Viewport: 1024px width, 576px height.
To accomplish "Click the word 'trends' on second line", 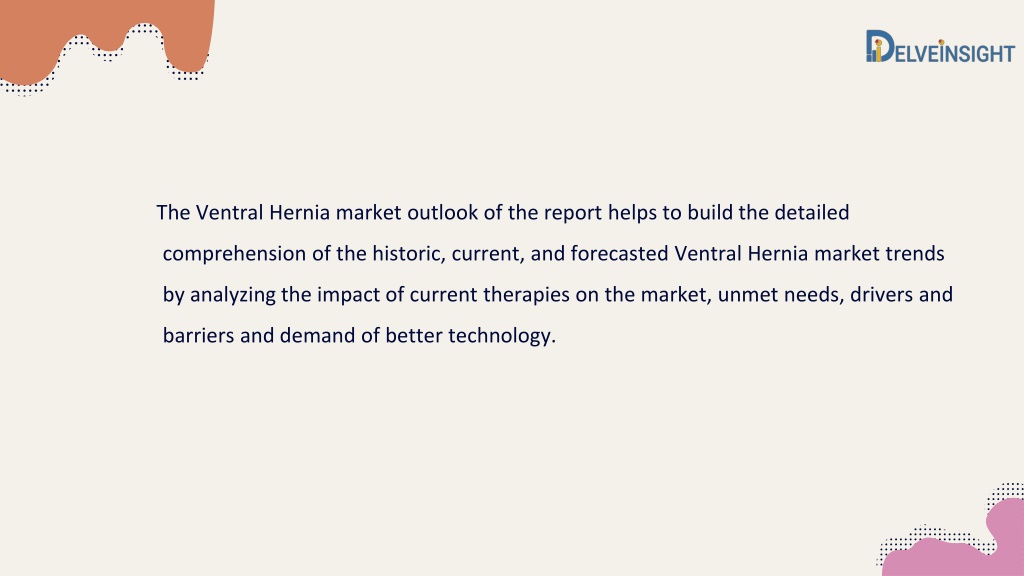I will point(915,253).
